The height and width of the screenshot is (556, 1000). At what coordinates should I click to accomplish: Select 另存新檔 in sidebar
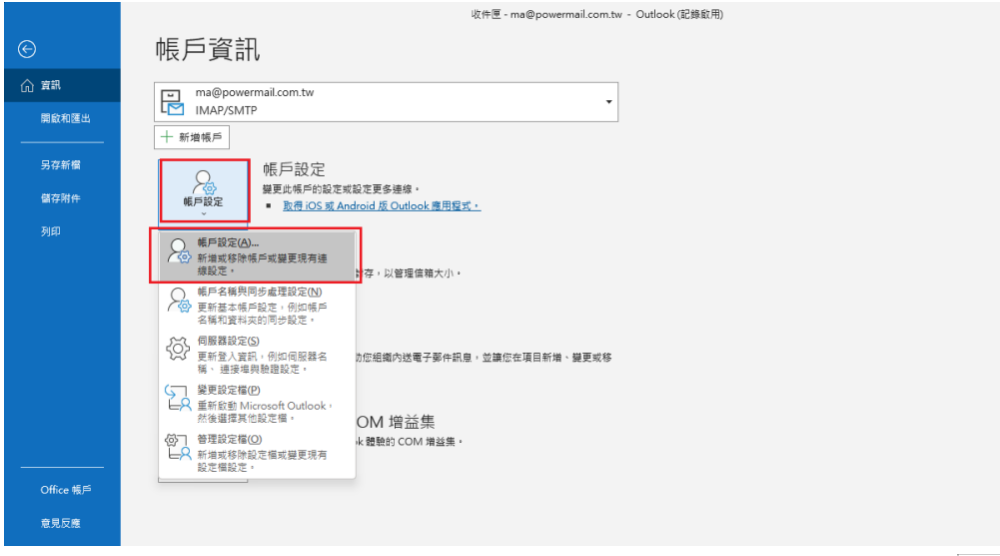61,165
